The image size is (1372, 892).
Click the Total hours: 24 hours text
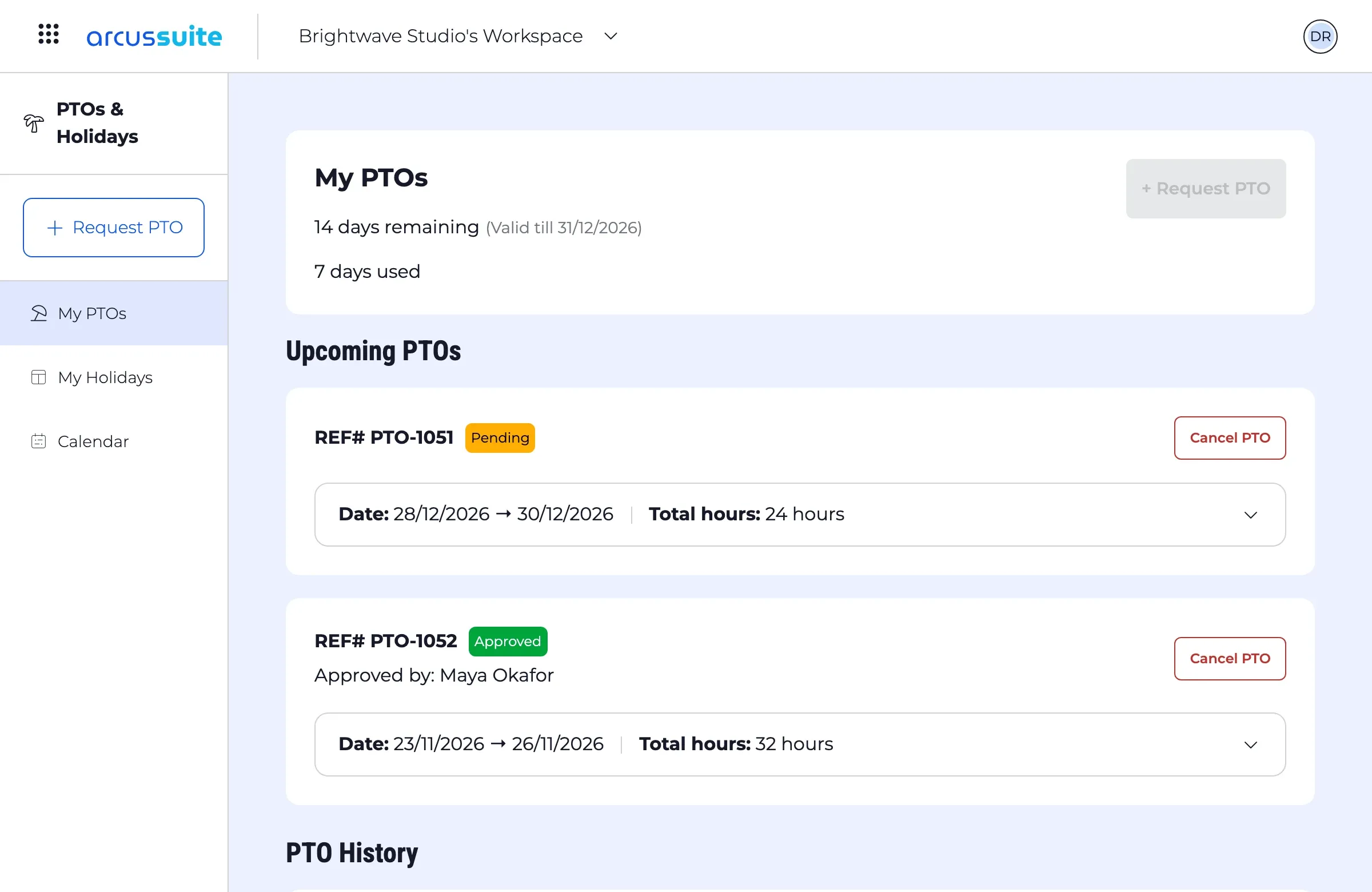click(746, 513)
